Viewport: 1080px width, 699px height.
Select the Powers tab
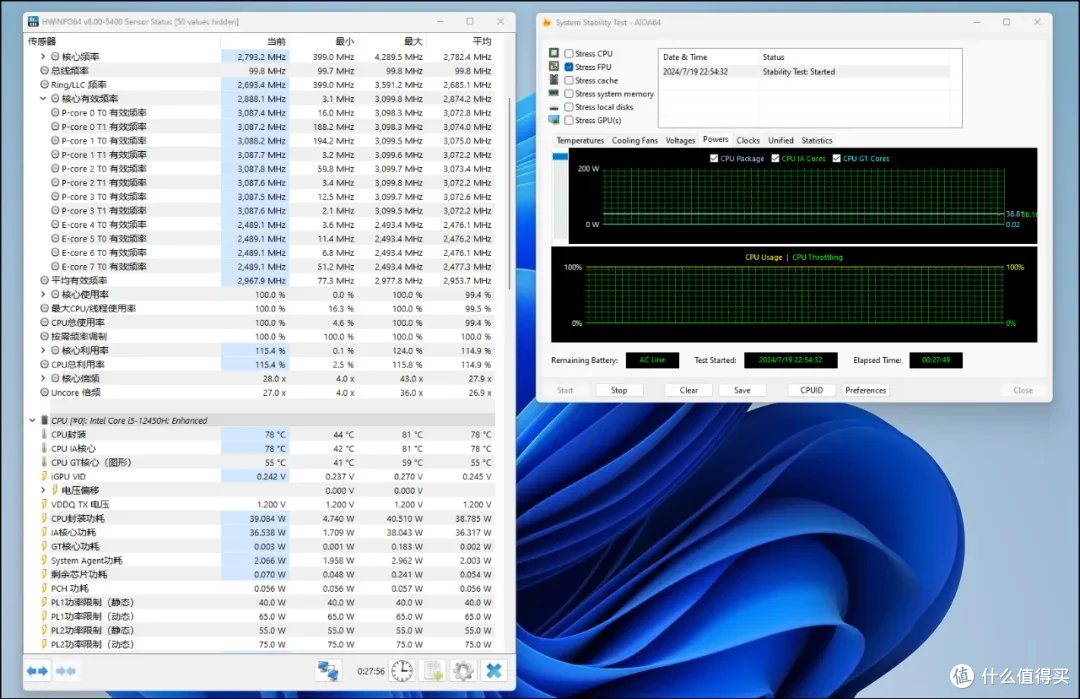click(716, 139)
